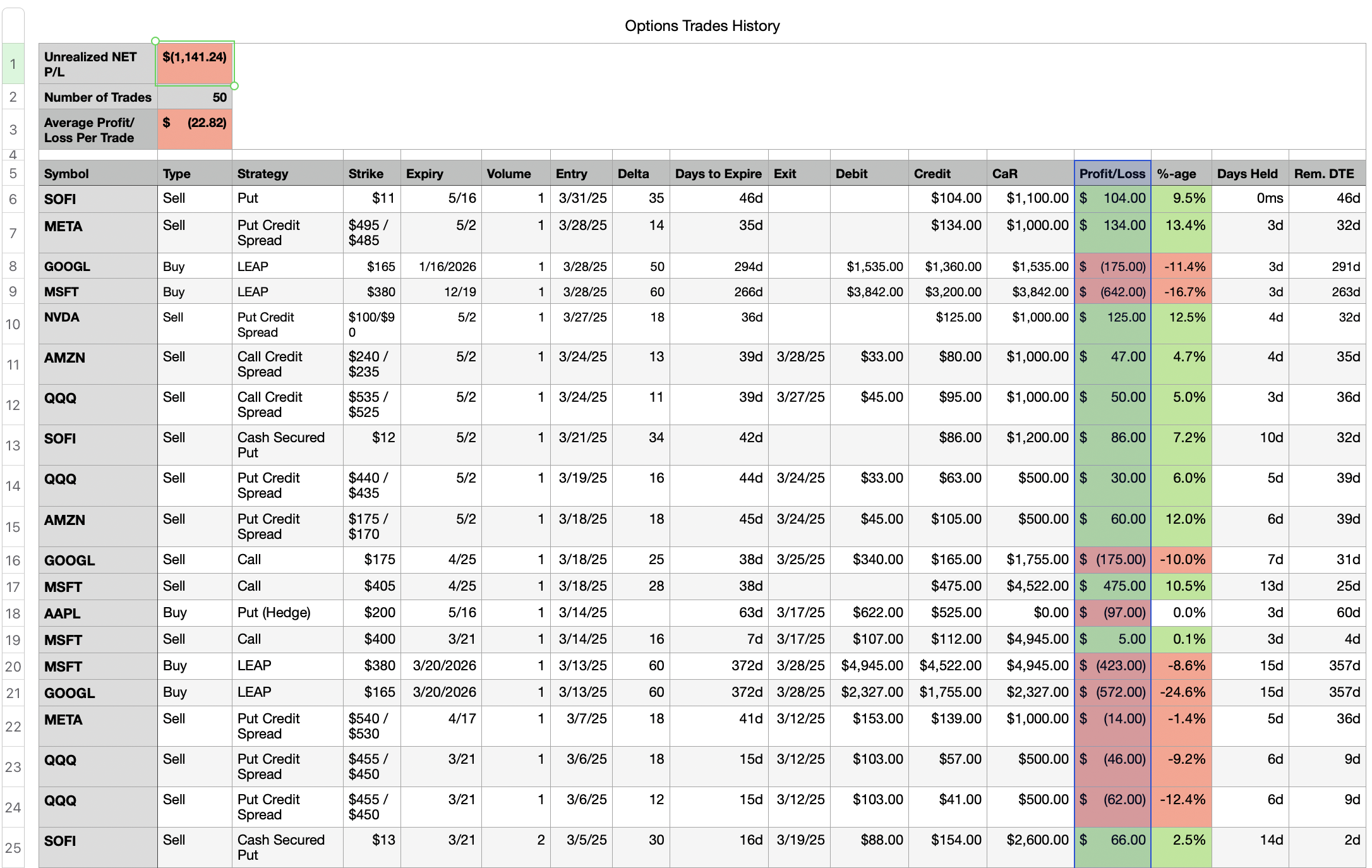Click the expiry cell showing 1/16/2026
Image resolution: width=1372 pixels, height=868 pixels.
point(441,267)
